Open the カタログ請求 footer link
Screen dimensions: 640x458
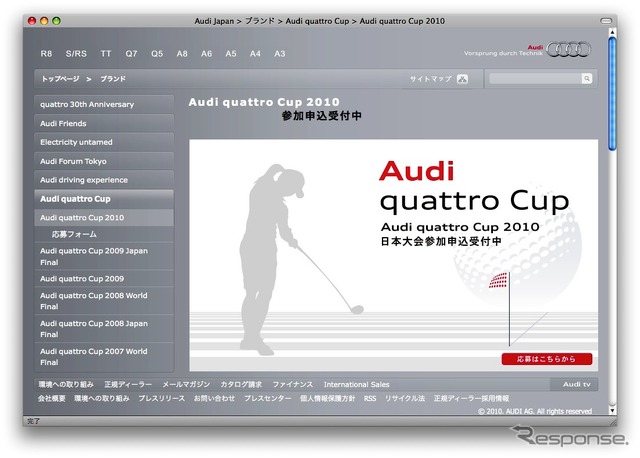pyautogui.click(x=241, y=385)
